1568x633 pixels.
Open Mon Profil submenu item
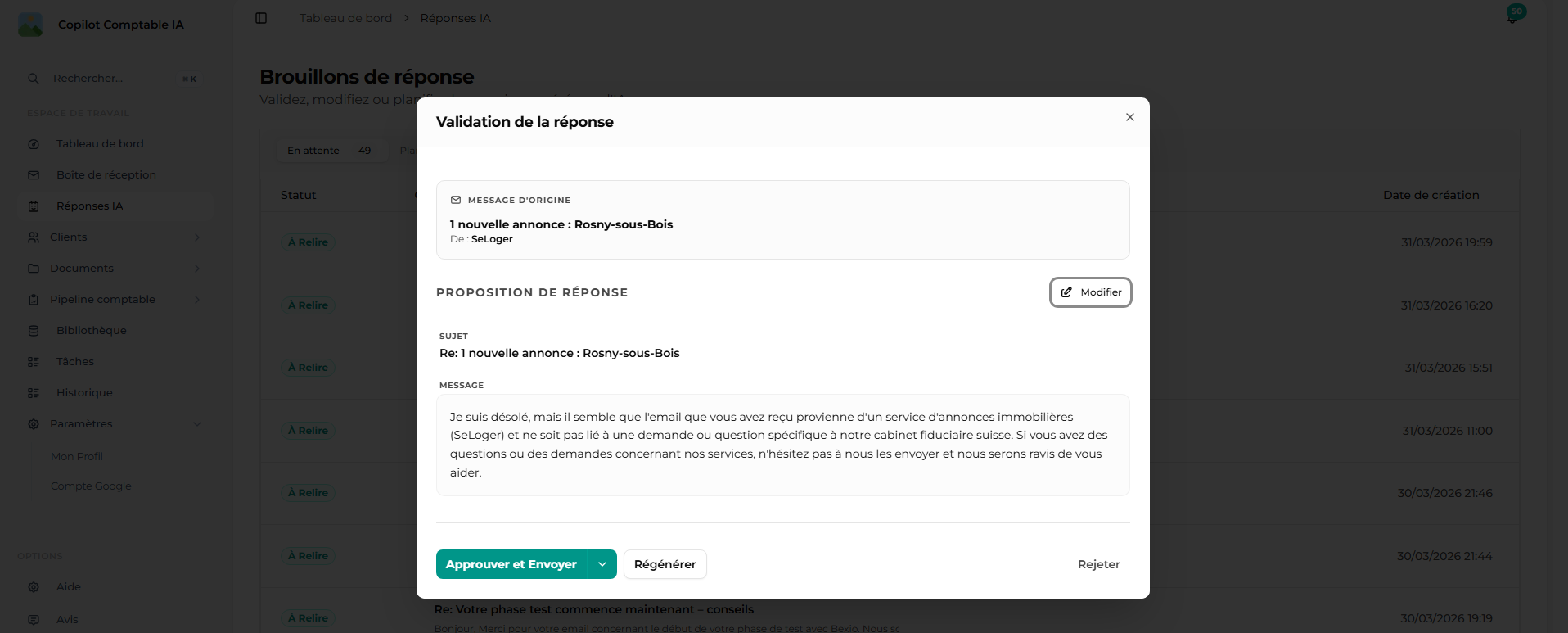coord(77,456)
